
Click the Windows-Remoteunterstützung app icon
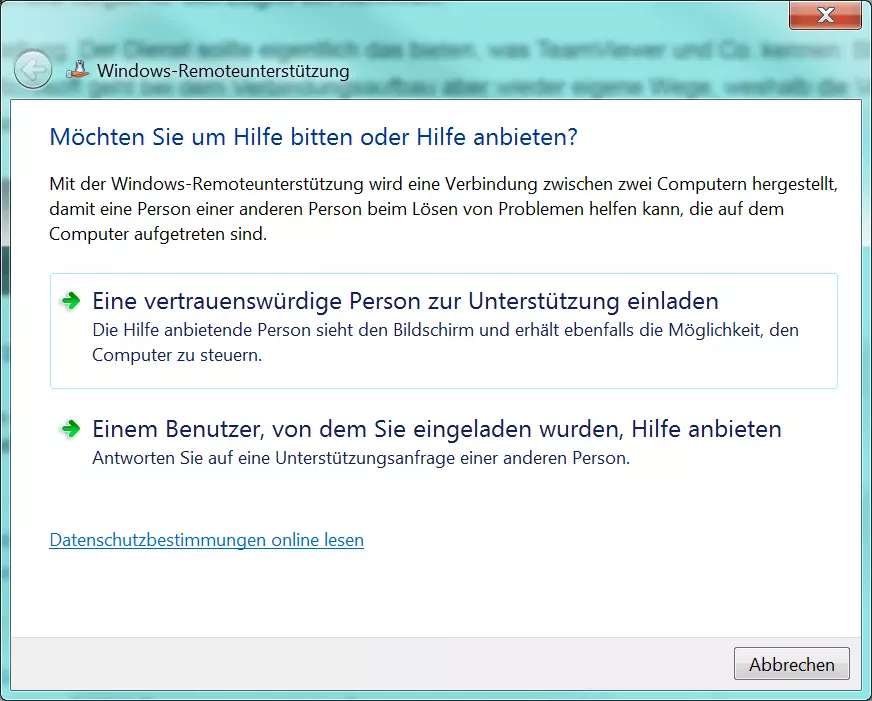(78, 70)
